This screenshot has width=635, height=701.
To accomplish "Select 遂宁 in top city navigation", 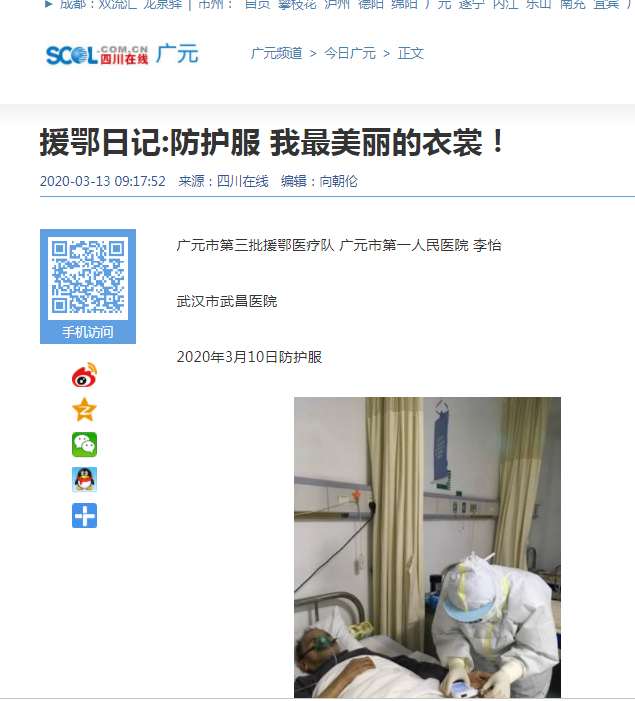I will pos(472,4).
